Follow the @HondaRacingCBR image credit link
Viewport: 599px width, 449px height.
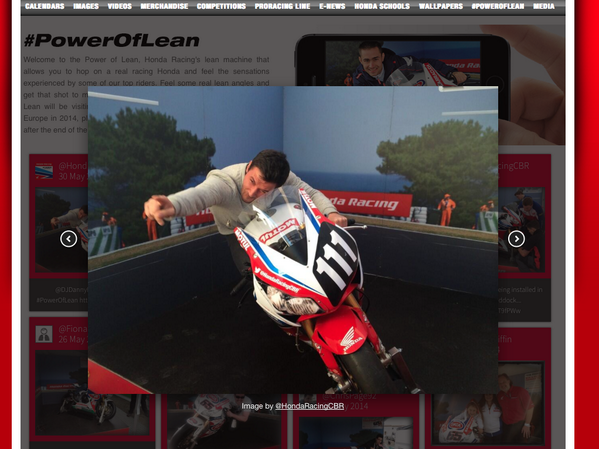(309, 406)
